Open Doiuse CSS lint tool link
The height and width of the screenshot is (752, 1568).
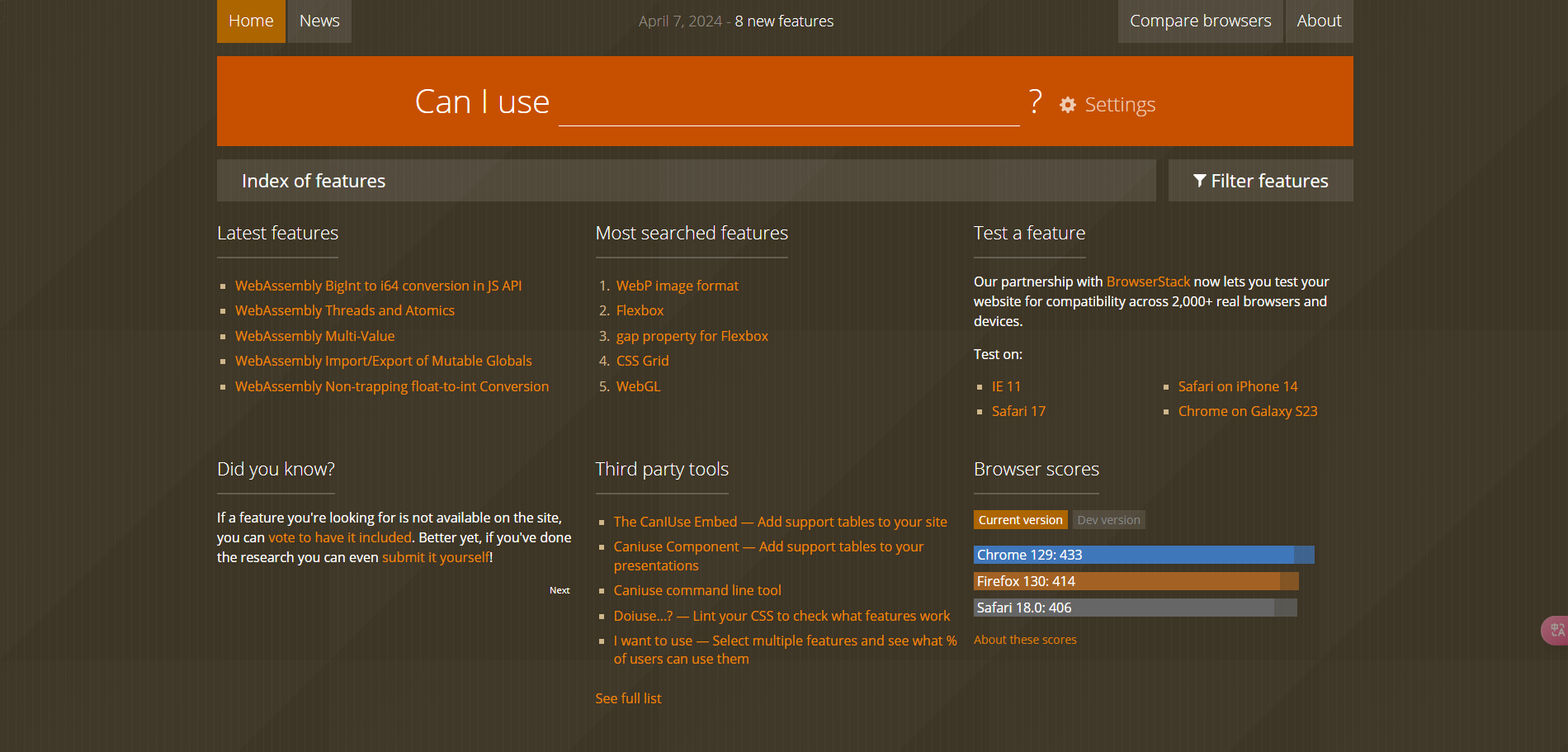(x=782, y=616)
